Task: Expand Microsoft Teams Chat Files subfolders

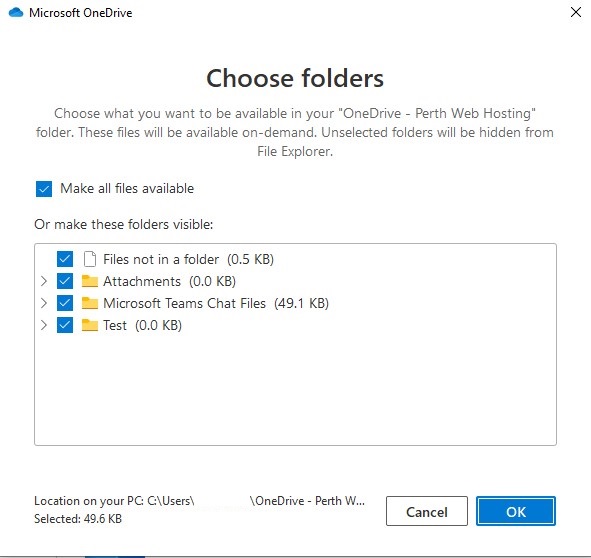Action: pyautogui.click(x=44, y=303)
